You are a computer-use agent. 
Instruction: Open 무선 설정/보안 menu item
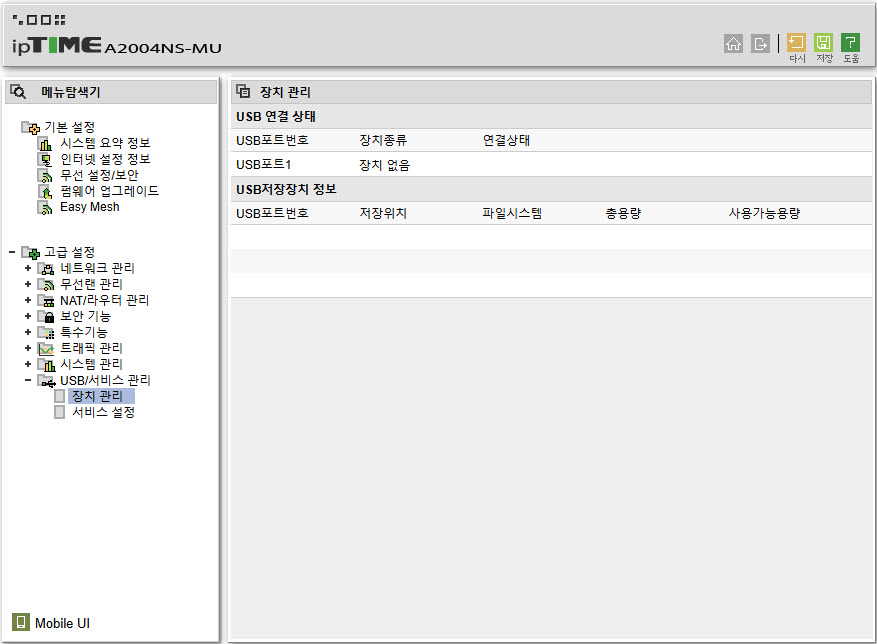[99, 175]
